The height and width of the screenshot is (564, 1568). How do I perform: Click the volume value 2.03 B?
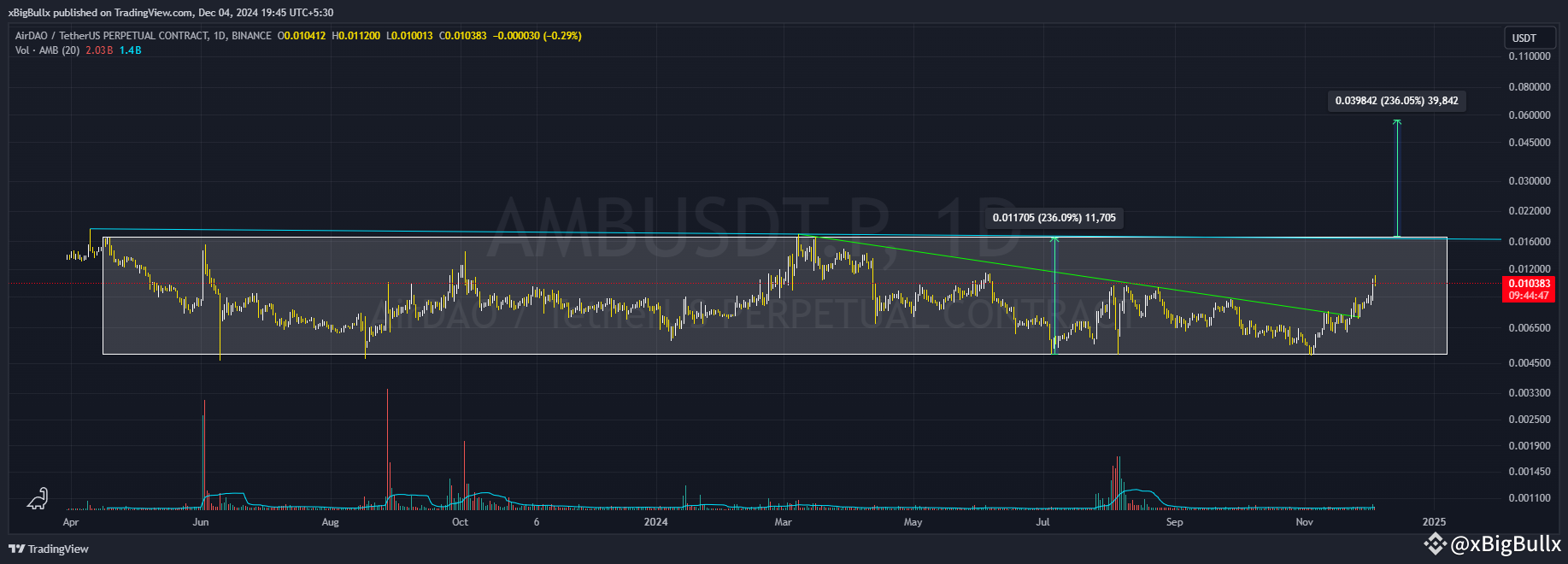point(99,50)
